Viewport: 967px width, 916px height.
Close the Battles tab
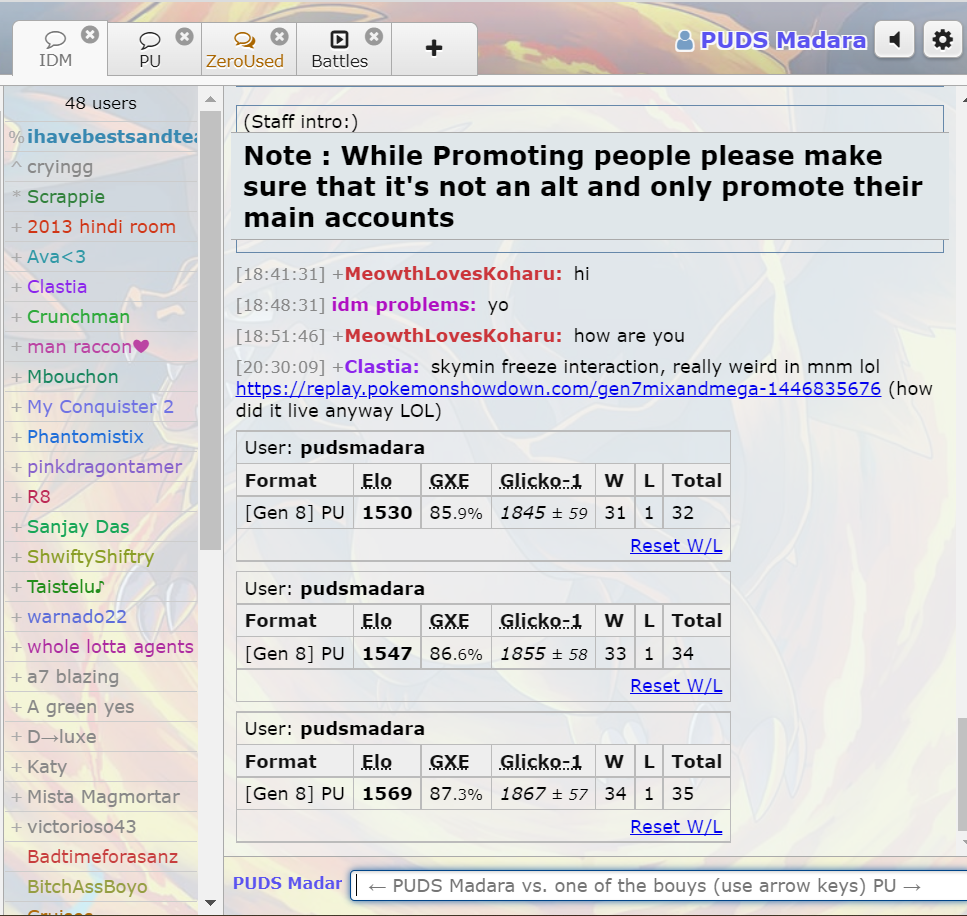point(374,36)
